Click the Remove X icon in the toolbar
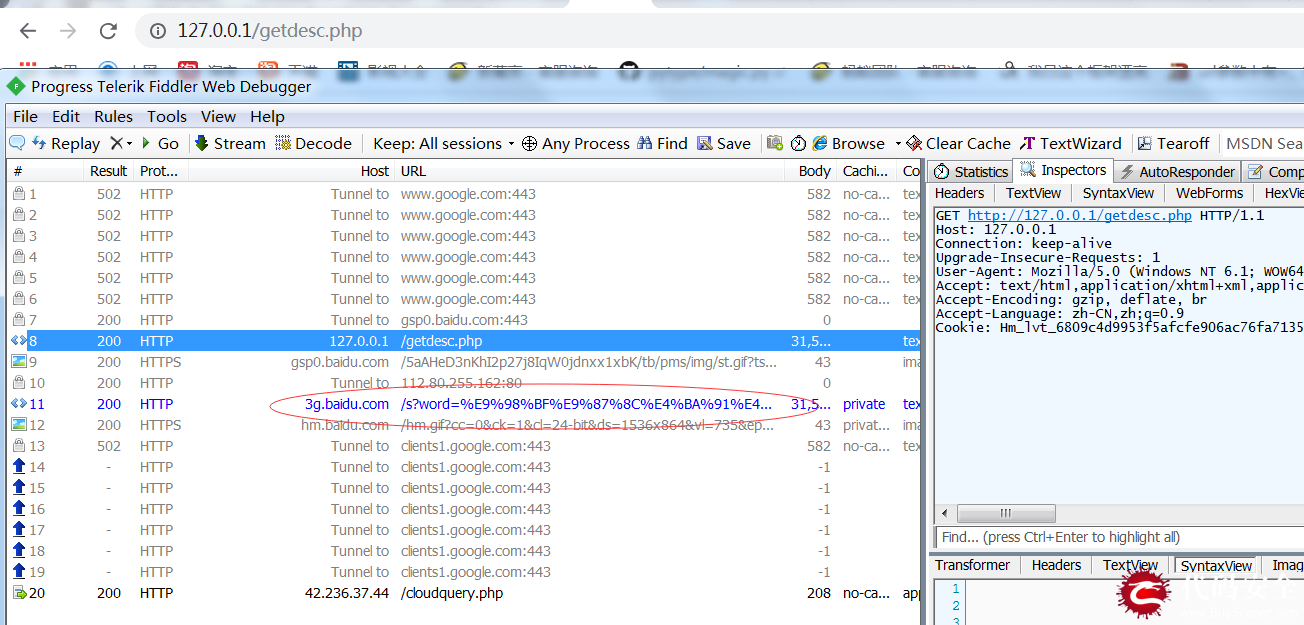This screenshot has width=1304, height=625. click(116, 143)
